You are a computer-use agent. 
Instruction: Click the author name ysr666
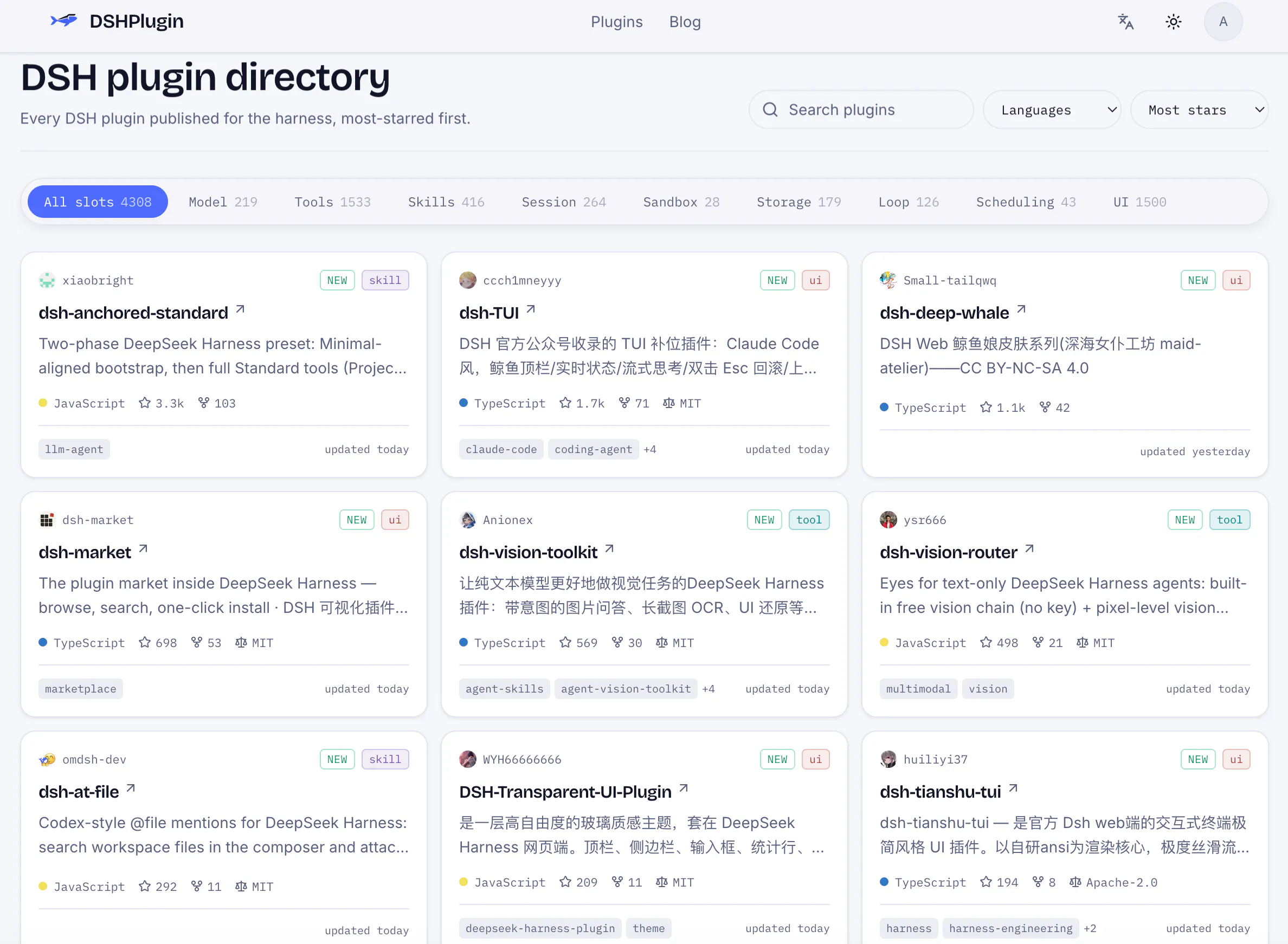(924, 520)
